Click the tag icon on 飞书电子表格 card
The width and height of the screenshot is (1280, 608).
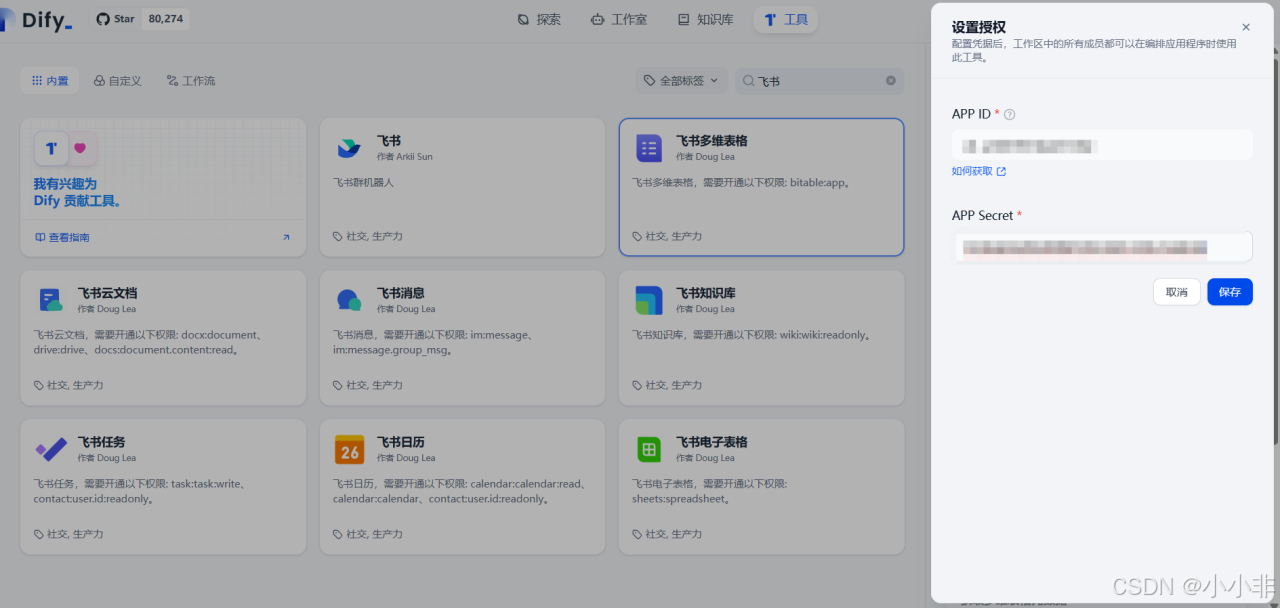(638, 535)
